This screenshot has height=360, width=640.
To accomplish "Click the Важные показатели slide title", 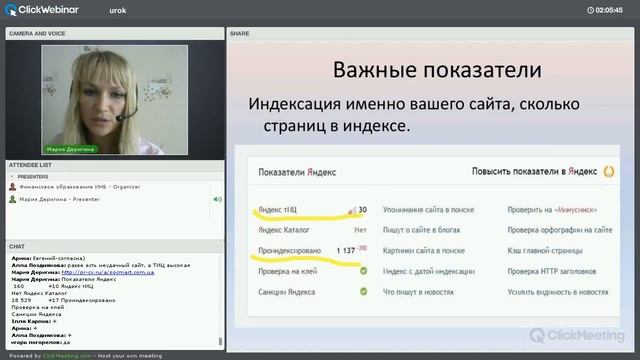I will tap(437, 69).
